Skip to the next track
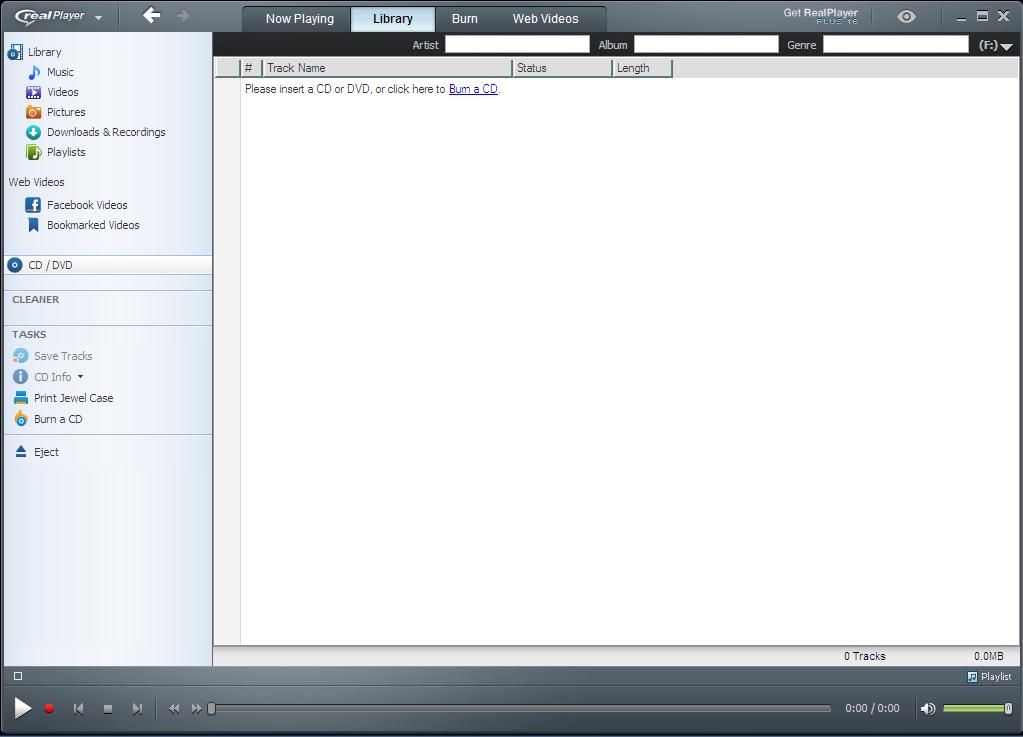This screenshot has width=1023, height=737. (x=137, y=709)
